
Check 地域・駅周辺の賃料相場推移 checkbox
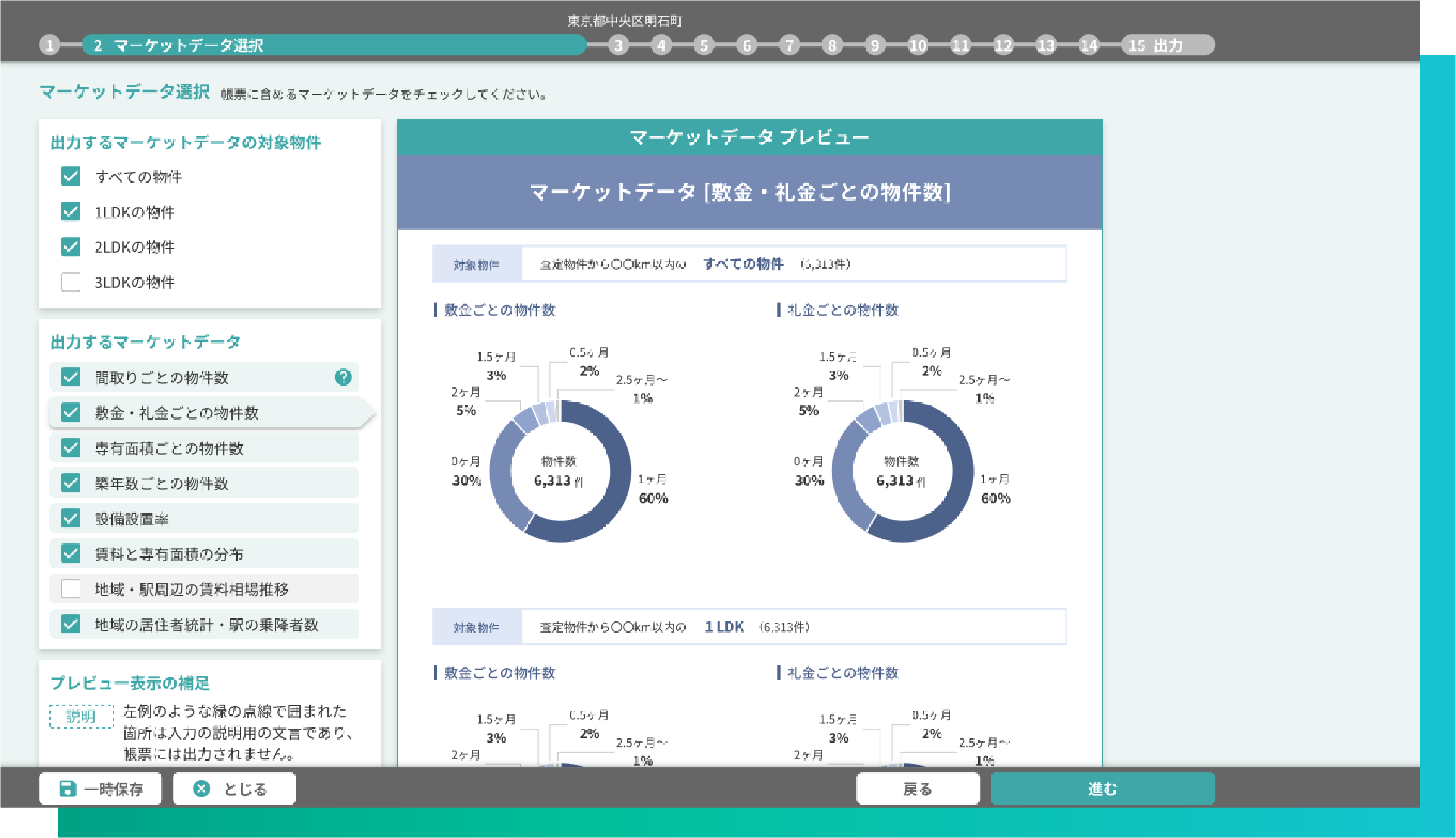pyautogui.click(x=71, y=589)
